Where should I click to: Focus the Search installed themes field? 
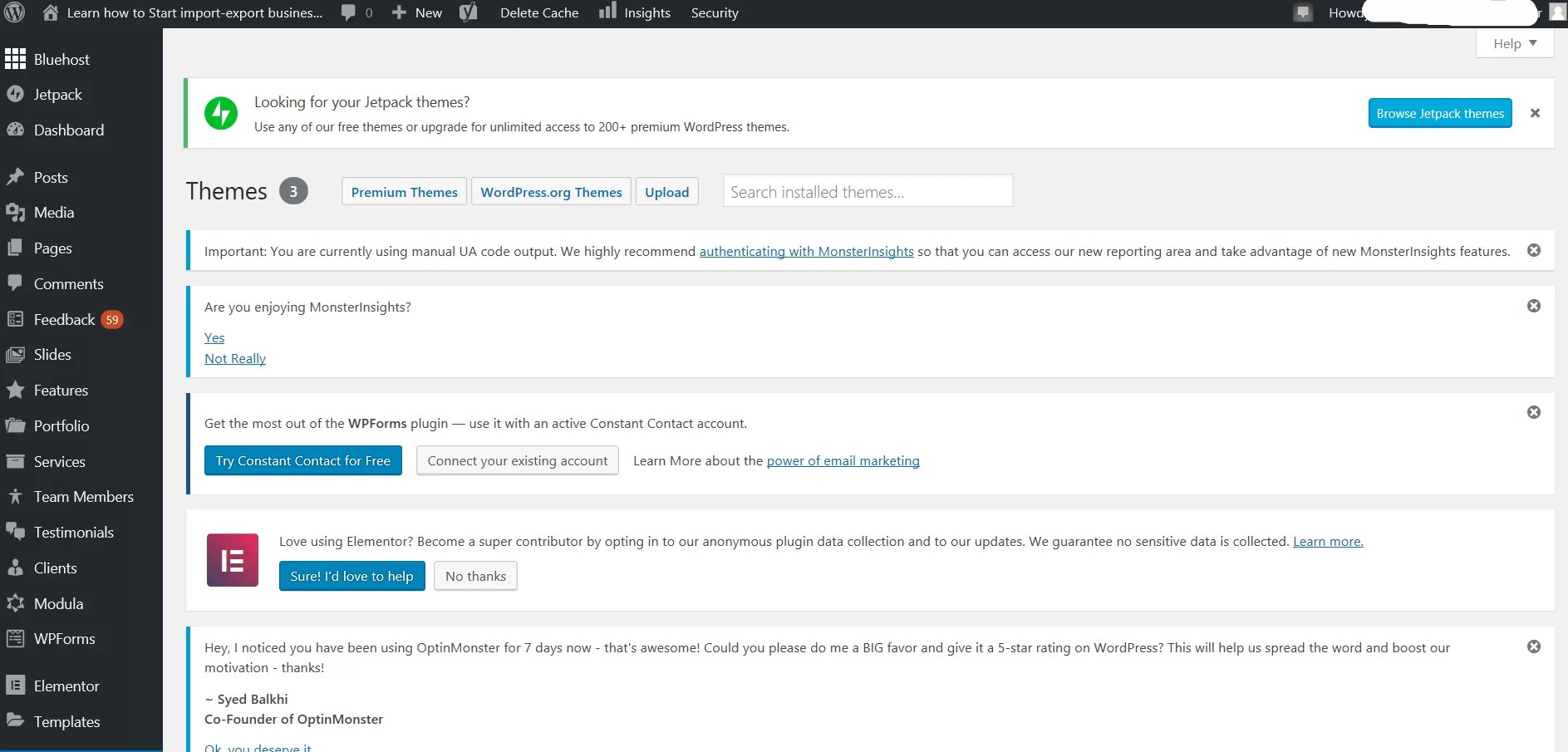click(868, 191)
